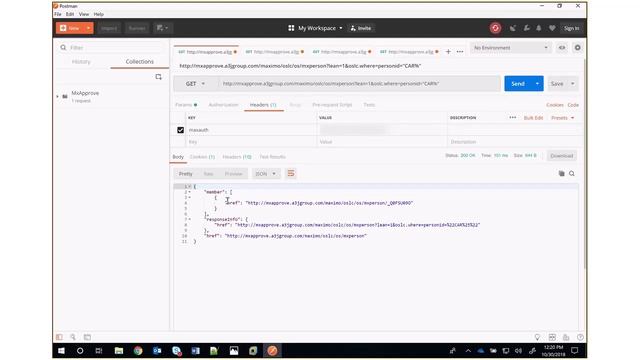Open environment quick look eye icon
This screenshot has height=360, width=640.
pos(562,48)
